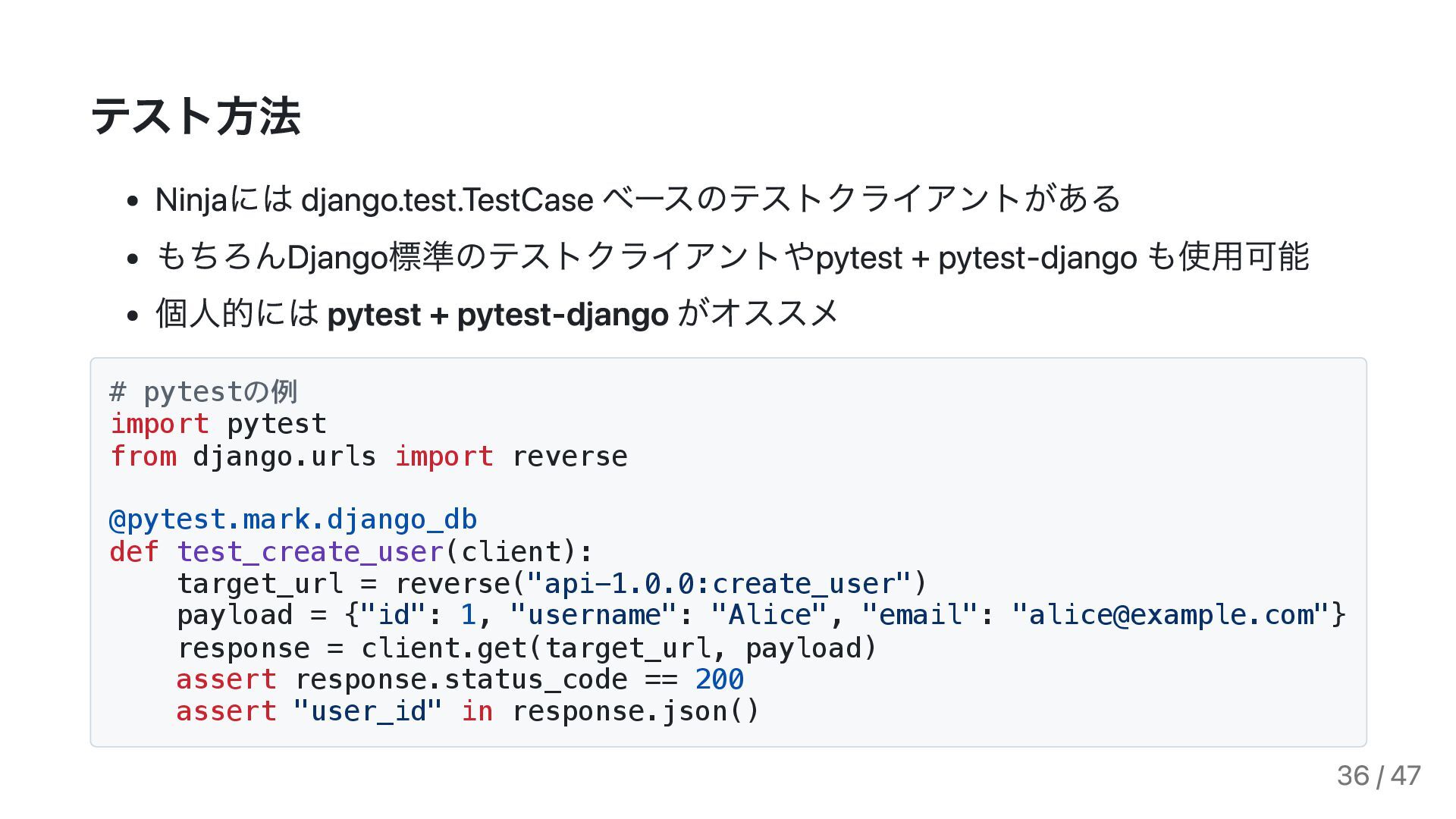Screen dimensions: 1456x819
Task: Select the first bullet about django.test.TestCase
Action: tap(638, 199)
